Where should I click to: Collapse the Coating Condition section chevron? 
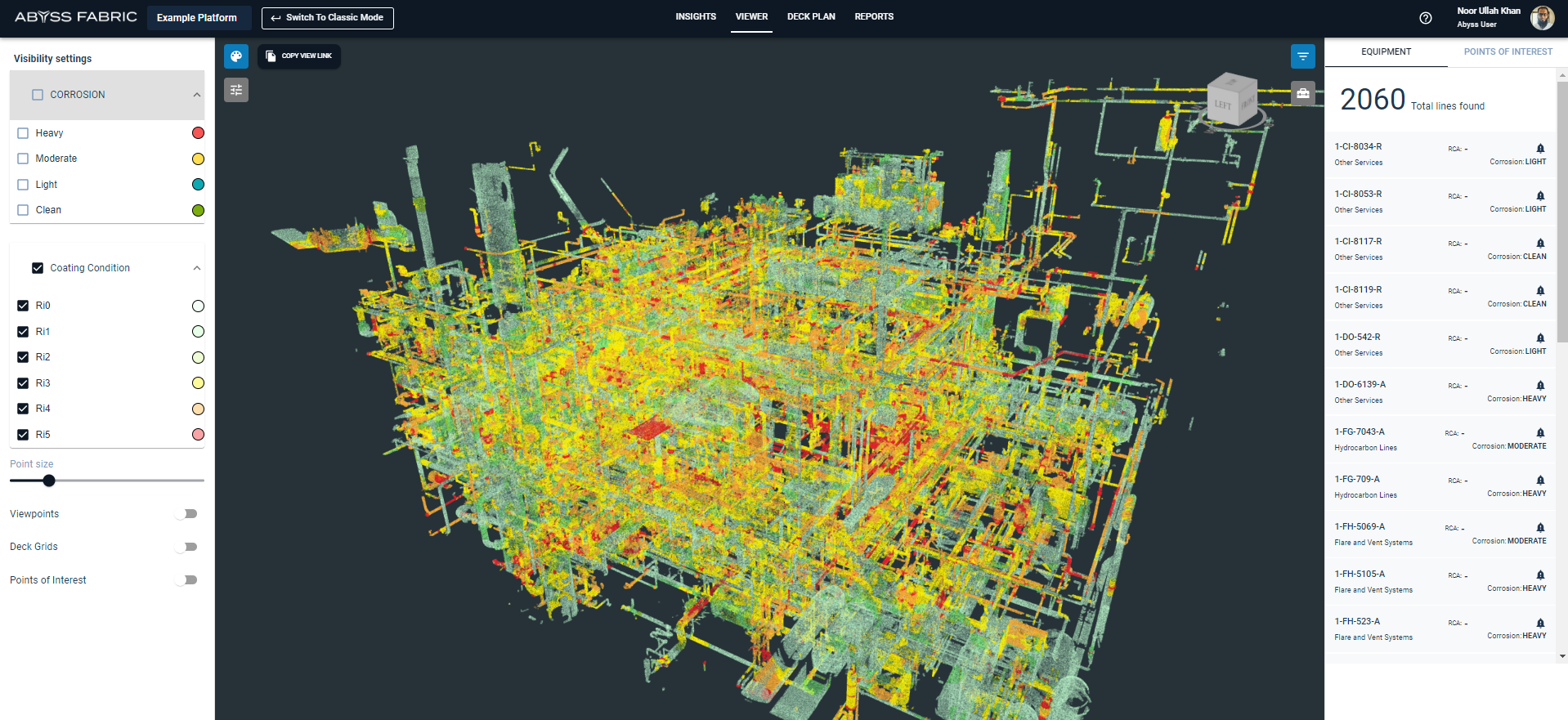(197, 268)
